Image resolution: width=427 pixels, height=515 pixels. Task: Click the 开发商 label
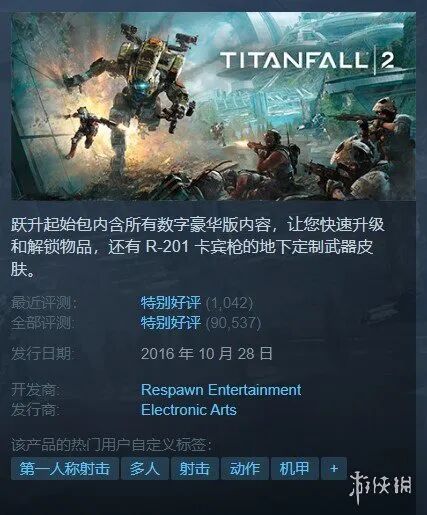[35, 390]
